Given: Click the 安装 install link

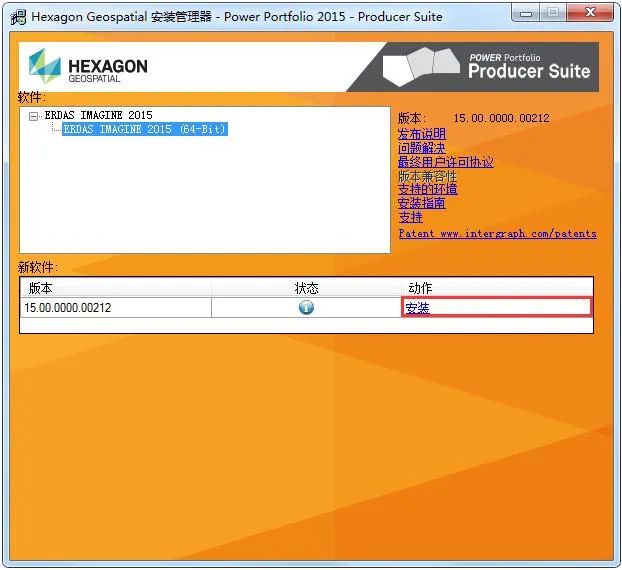Looking at the screenshot, I should (x=417, y=308).
